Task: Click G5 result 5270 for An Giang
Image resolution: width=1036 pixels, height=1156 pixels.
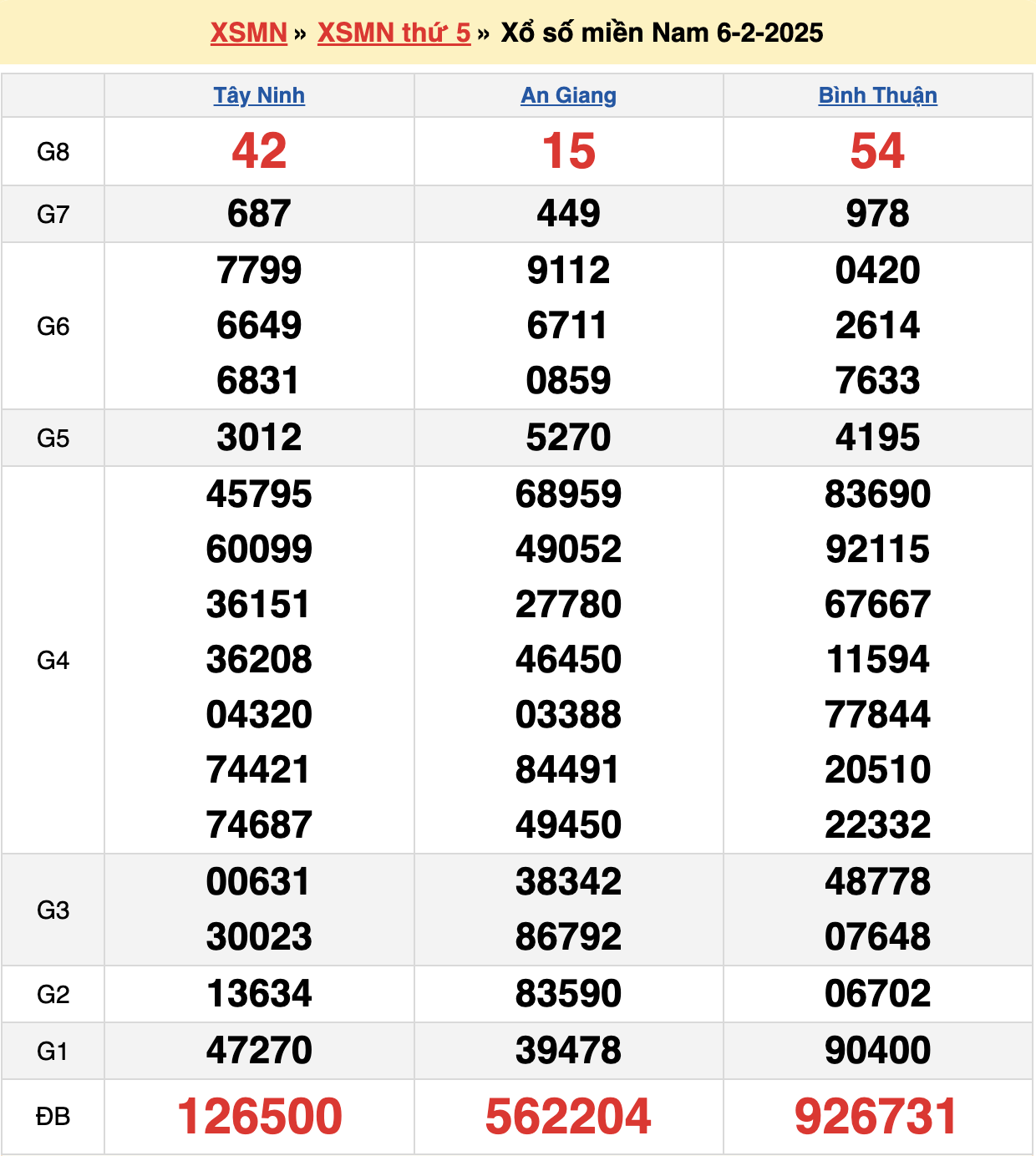Action: pyautogui.click(x=568, y=438)
